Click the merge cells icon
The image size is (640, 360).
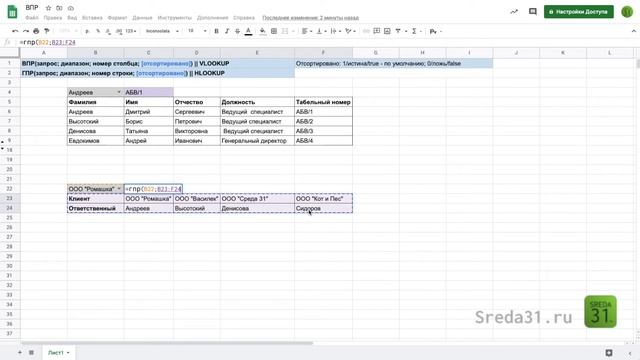pyautogui.click(x=285, y=31)
